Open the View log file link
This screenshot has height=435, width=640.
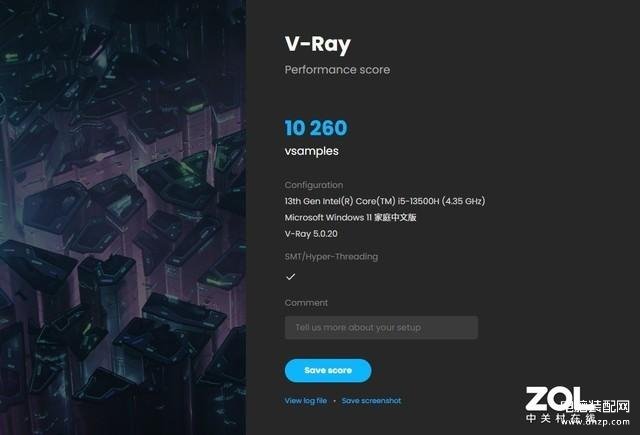tap(306, 401)
